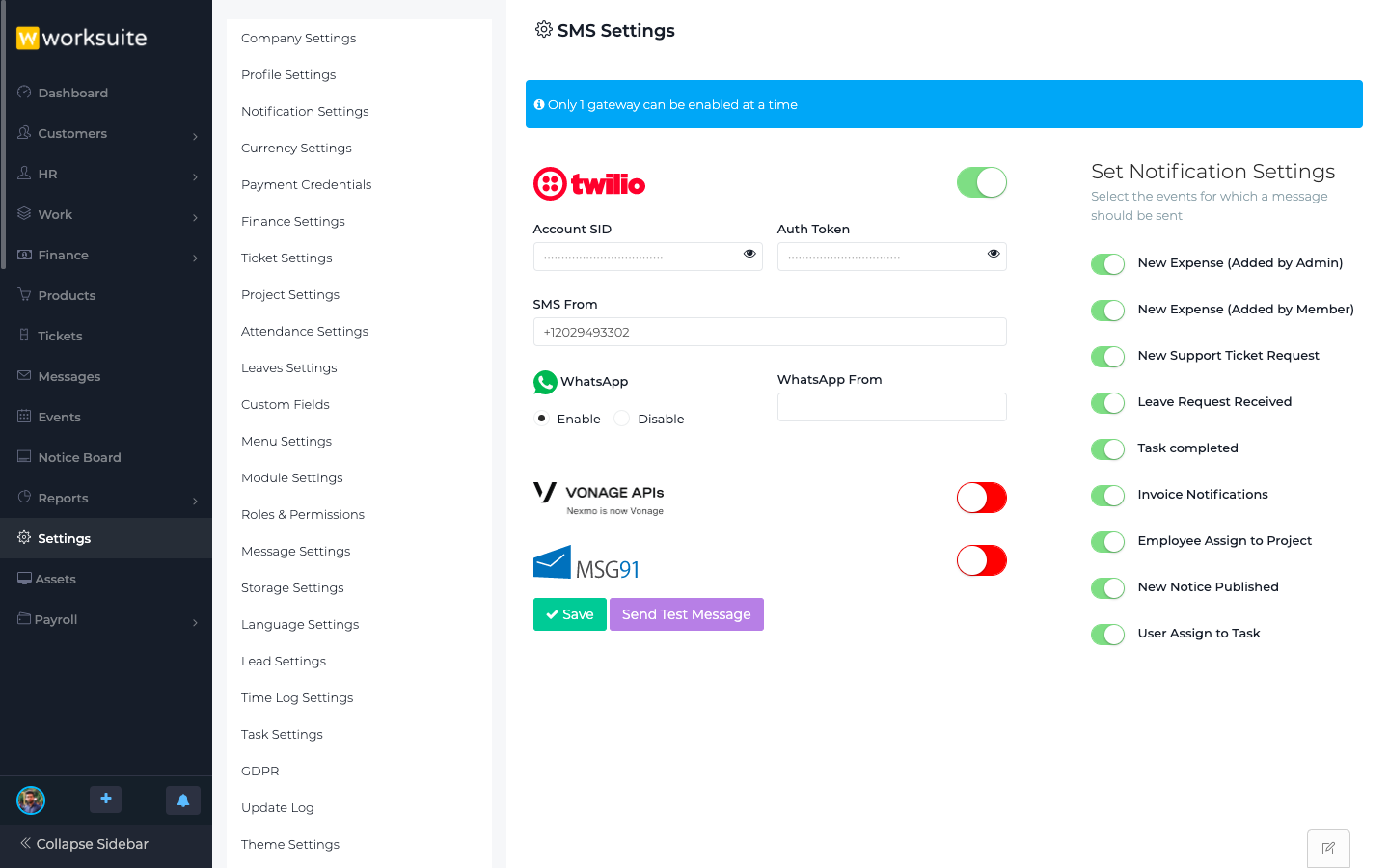Turn off Task completed notification toggle
The width and height of the screenshot is (1389, 868).
[1107, 449]
